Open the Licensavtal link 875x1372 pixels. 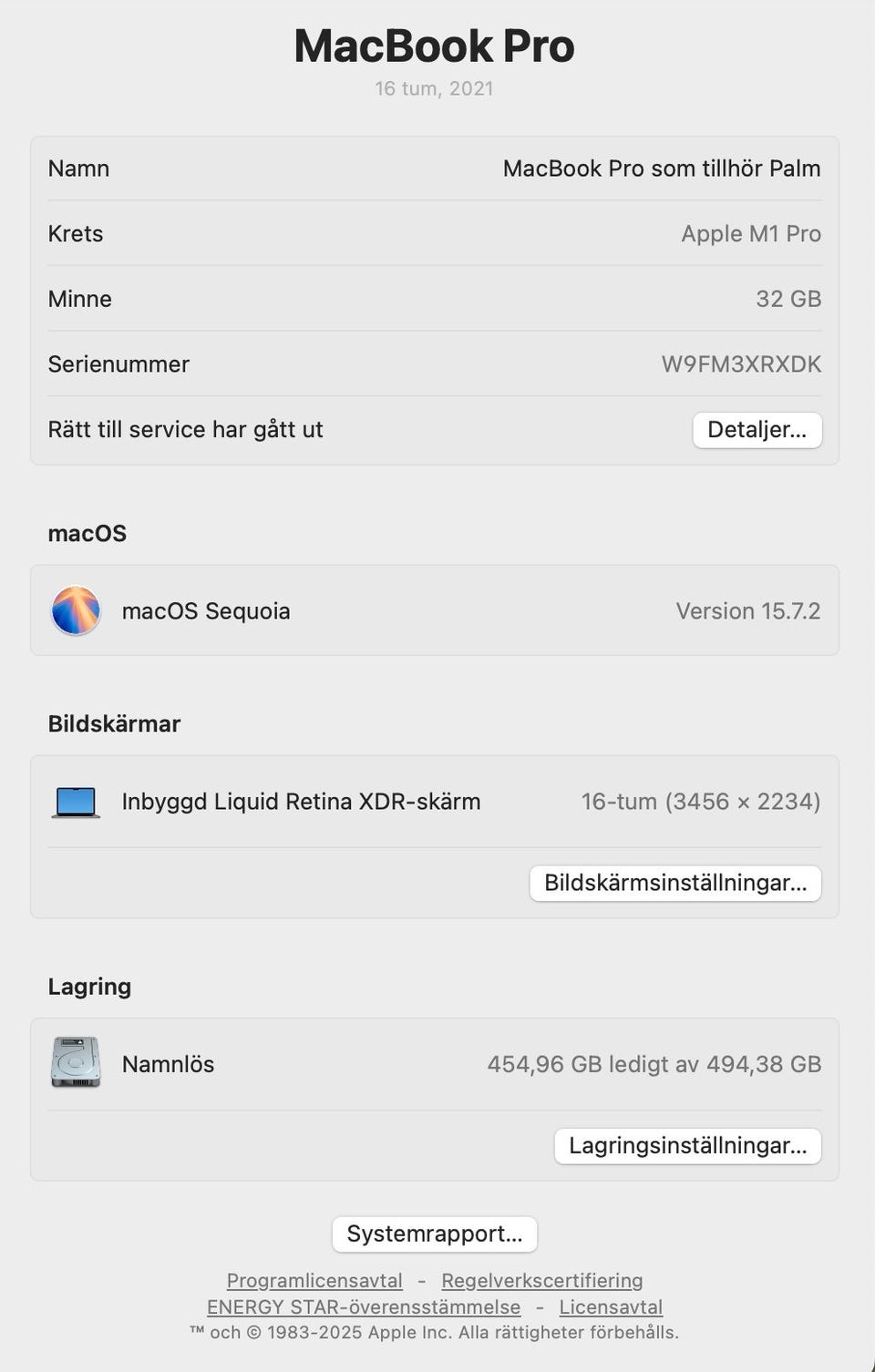[x=611, y=1306]
